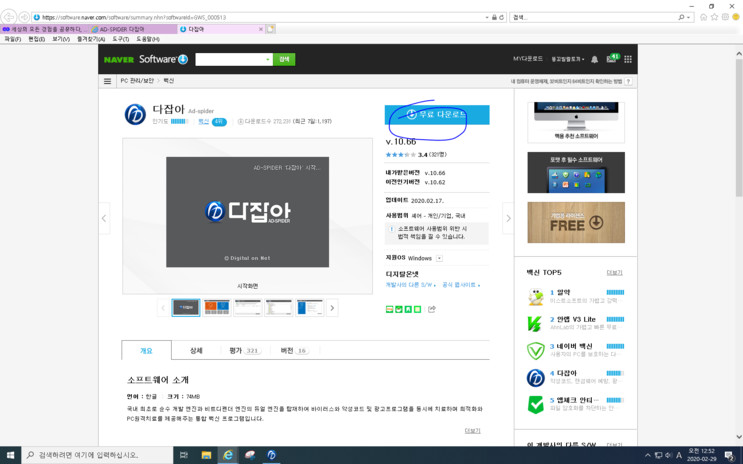
Task: Switch to the 개요 tab
Action: [146, 351]
